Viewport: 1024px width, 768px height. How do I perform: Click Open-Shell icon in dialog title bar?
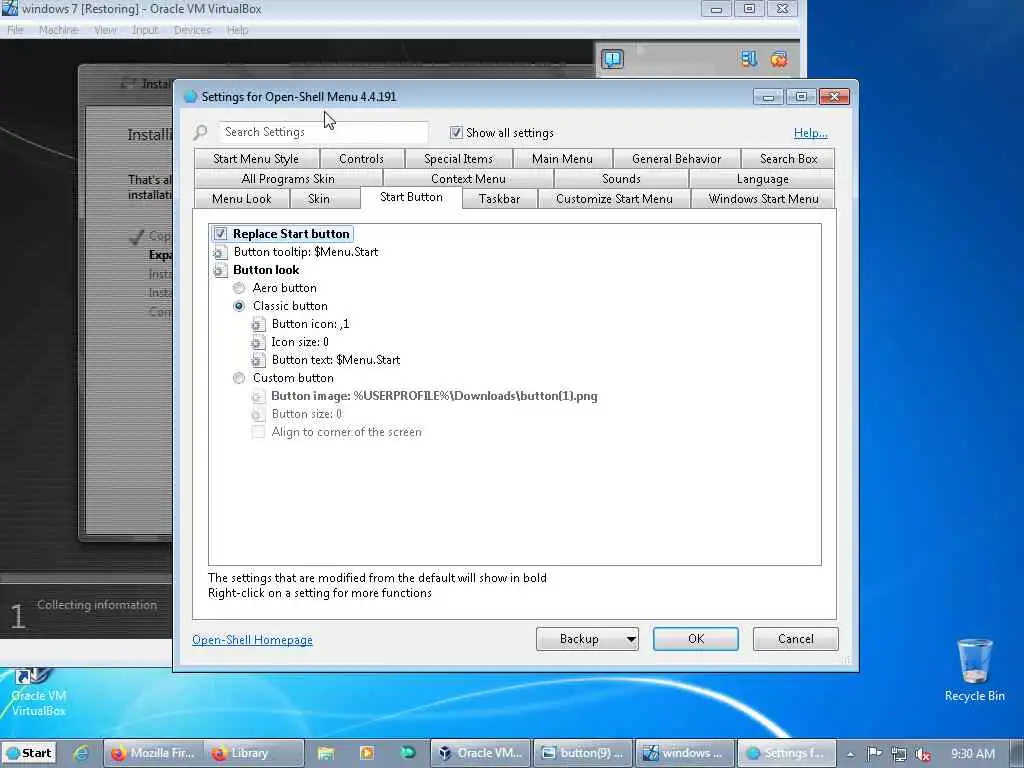(190, 97)
